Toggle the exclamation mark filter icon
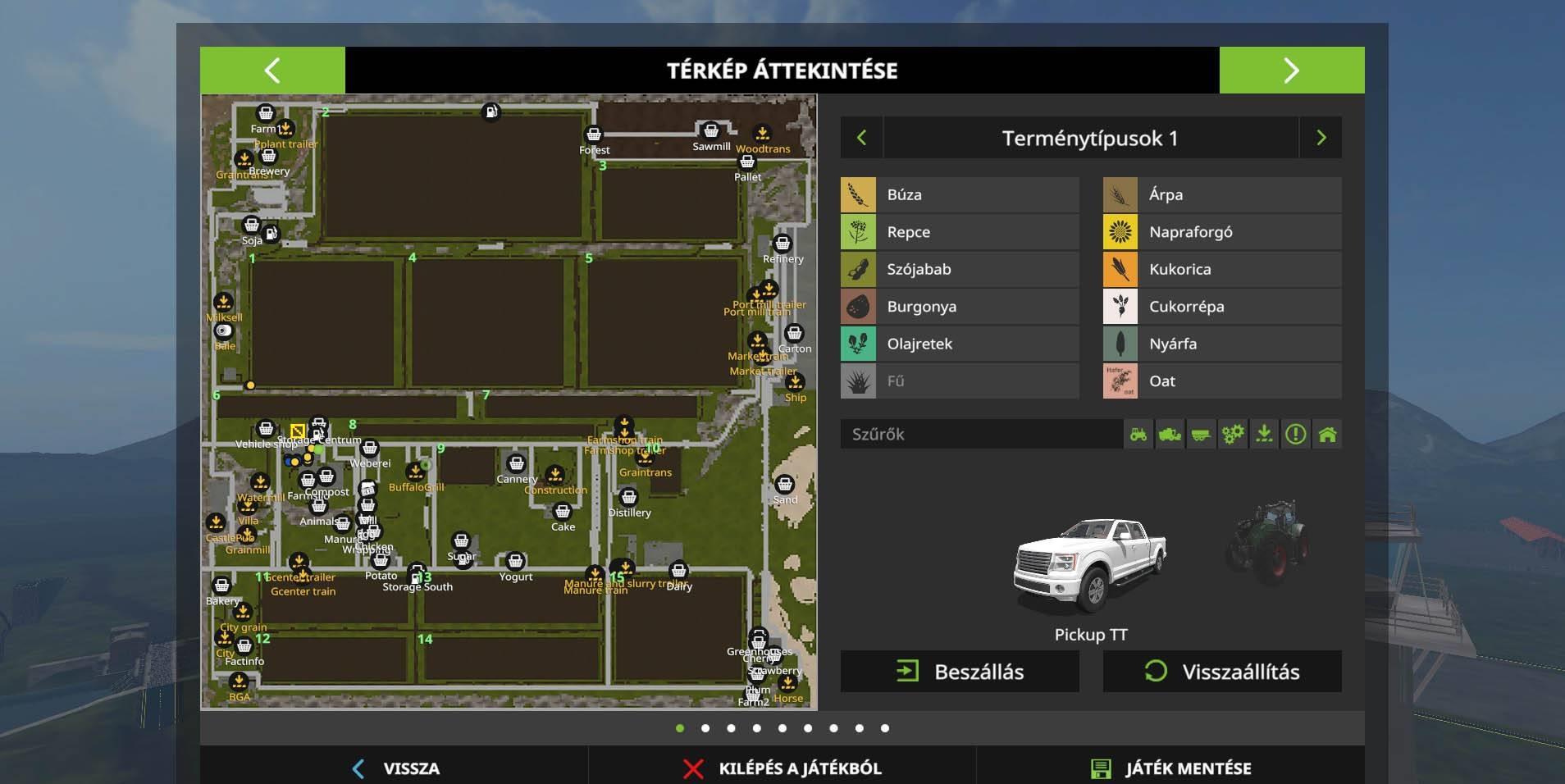Image resolution: width=1565 pixels, height=784 pixels. tap(1295, 435)
